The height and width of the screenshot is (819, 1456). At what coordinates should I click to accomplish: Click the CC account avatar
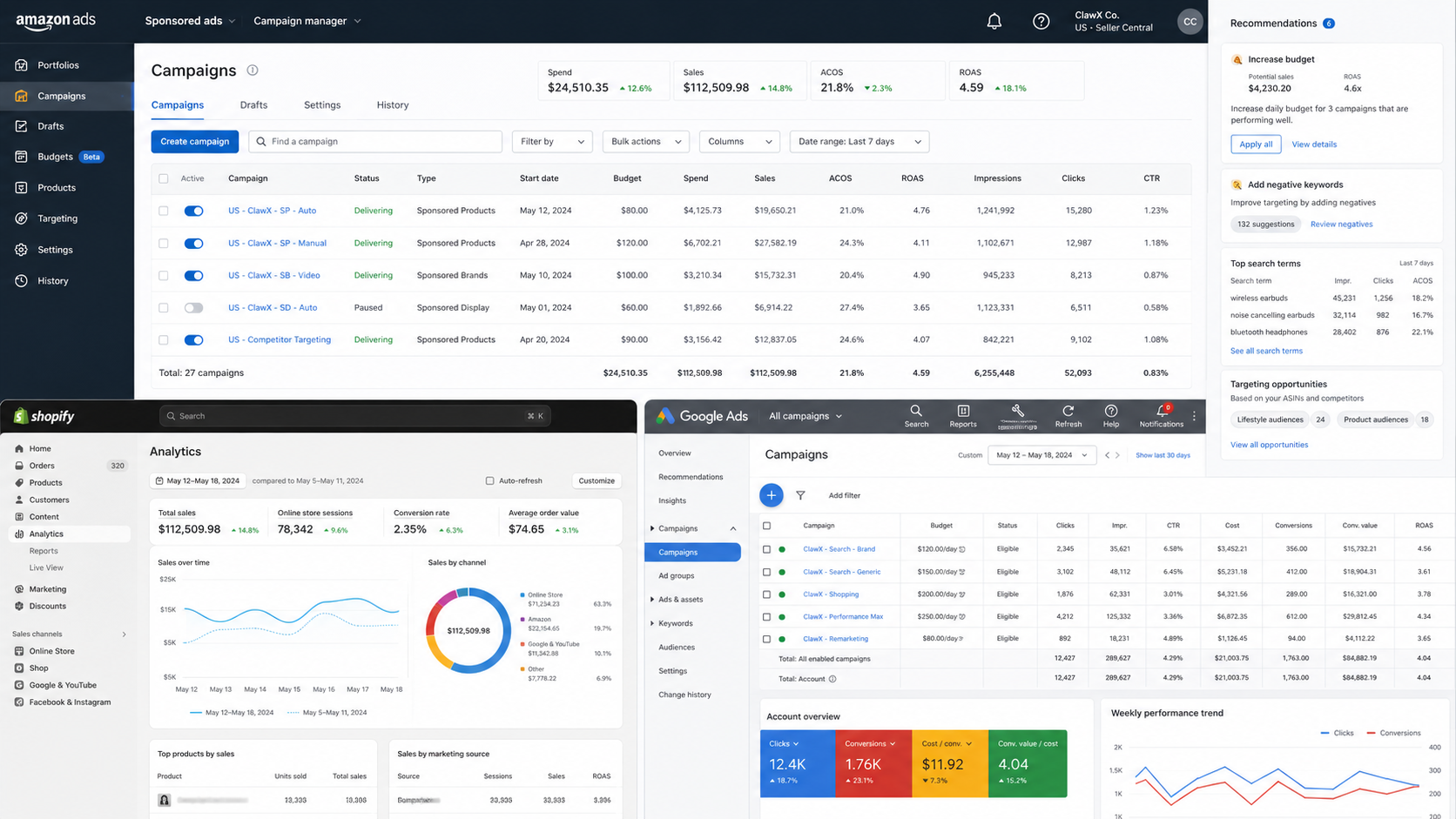(x=1190, y=21)
